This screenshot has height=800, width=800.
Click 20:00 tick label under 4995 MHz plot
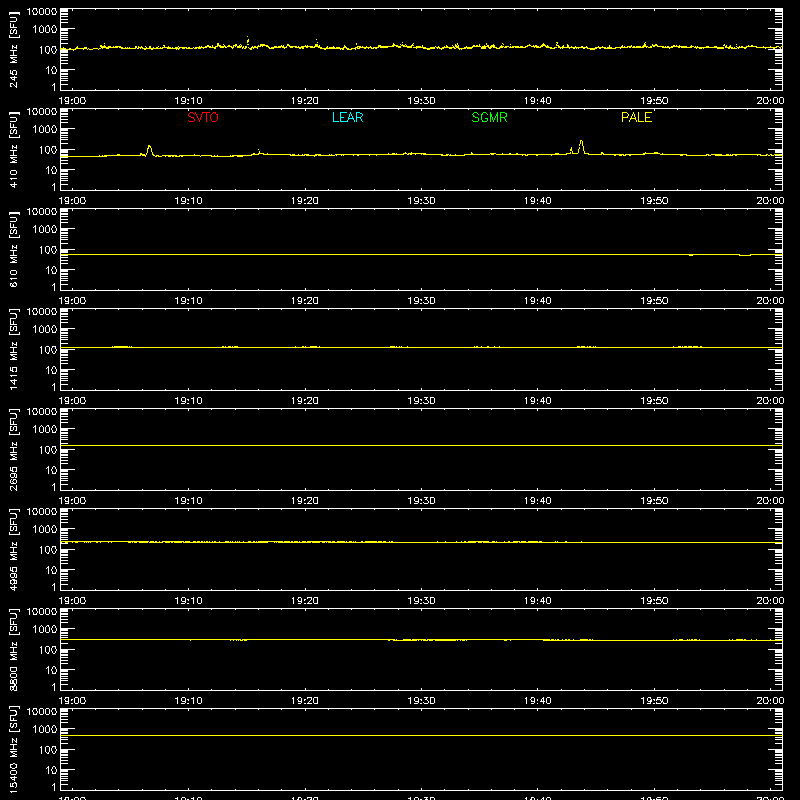tap(770, 601)
